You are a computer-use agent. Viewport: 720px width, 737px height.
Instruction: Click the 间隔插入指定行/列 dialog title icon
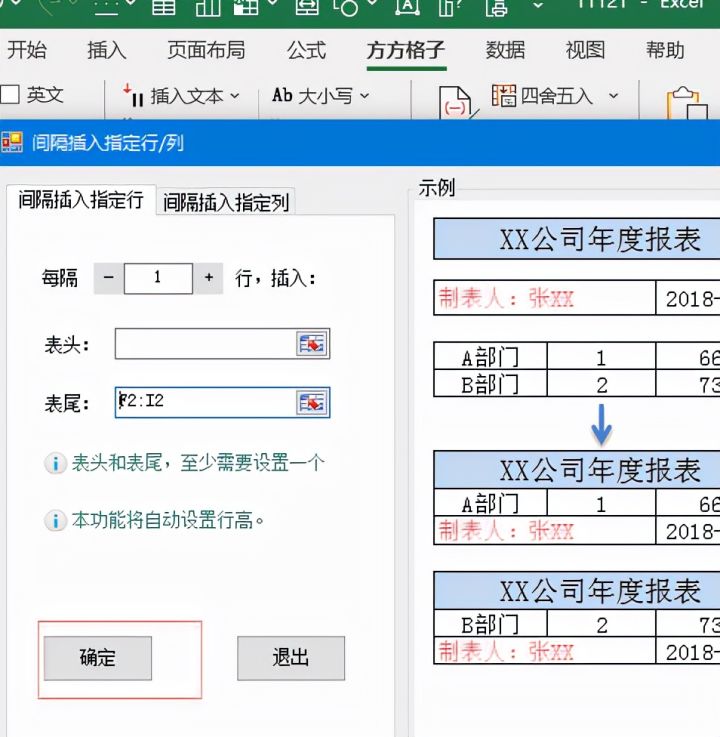(x=12, y=142)
